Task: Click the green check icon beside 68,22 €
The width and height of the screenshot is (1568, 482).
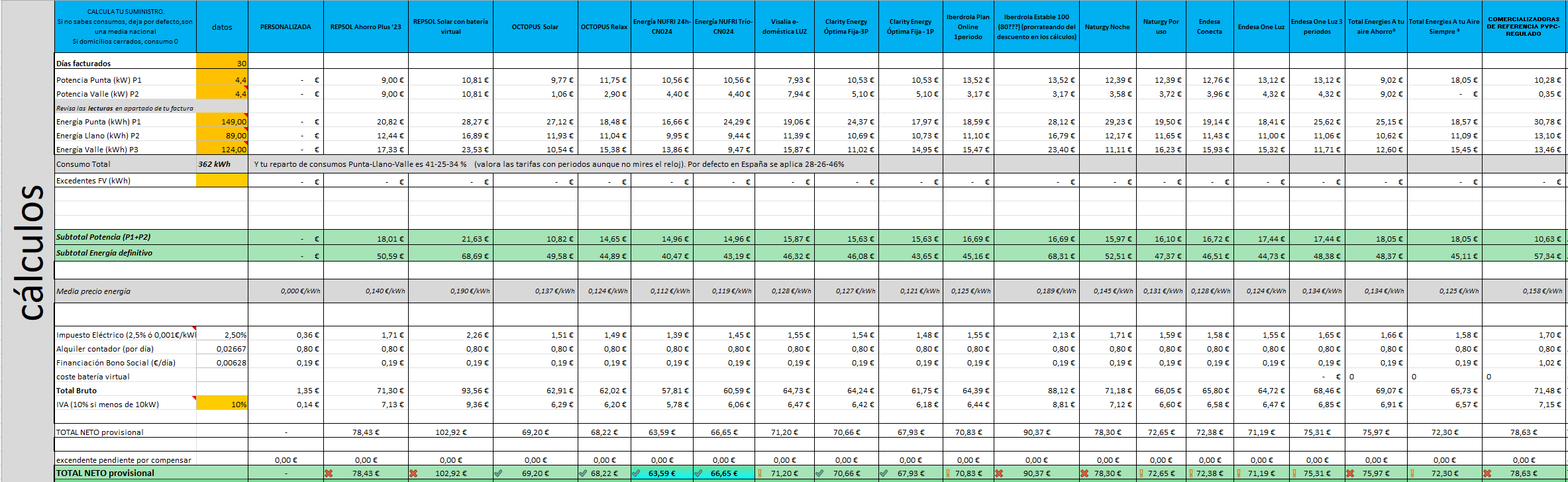Action: click(x=583, y=473)
